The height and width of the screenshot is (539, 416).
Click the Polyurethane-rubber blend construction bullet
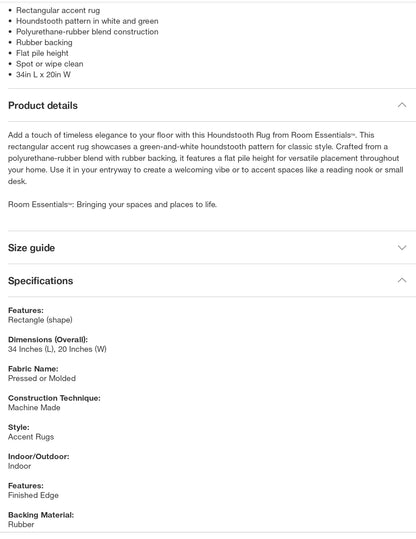[87, 32]
